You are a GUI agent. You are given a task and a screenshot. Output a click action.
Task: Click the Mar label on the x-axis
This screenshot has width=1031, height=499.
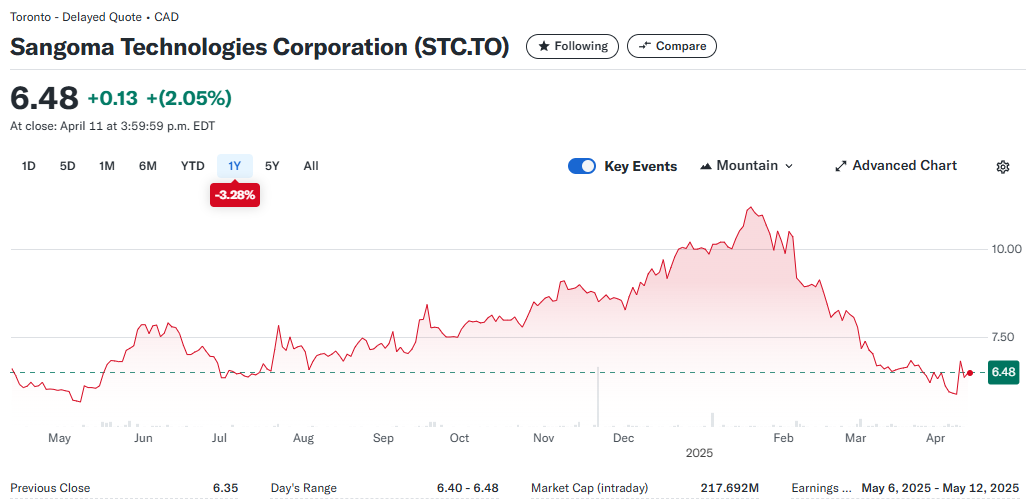[855, 438]
